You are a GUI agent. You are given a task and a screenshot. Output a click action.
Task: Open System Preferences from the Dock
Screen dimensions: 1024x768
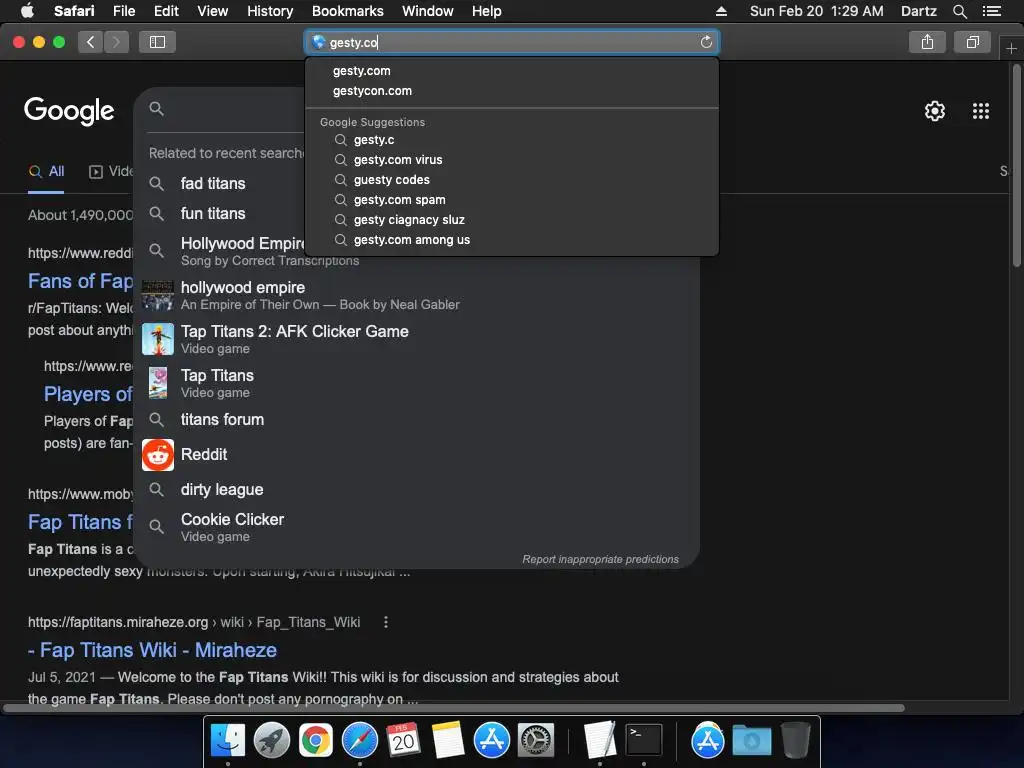click(536, 741)
